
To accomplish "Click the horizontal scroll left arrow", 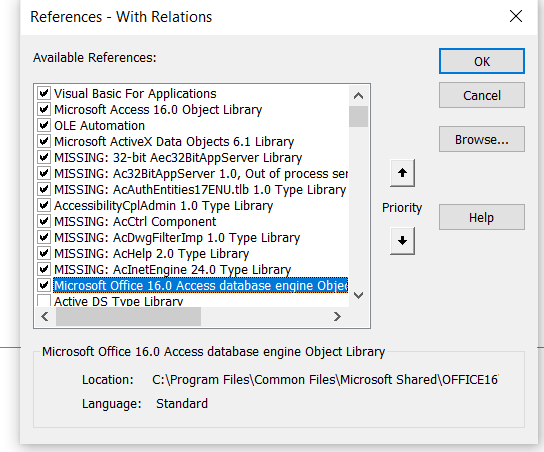I will (45, 316).
